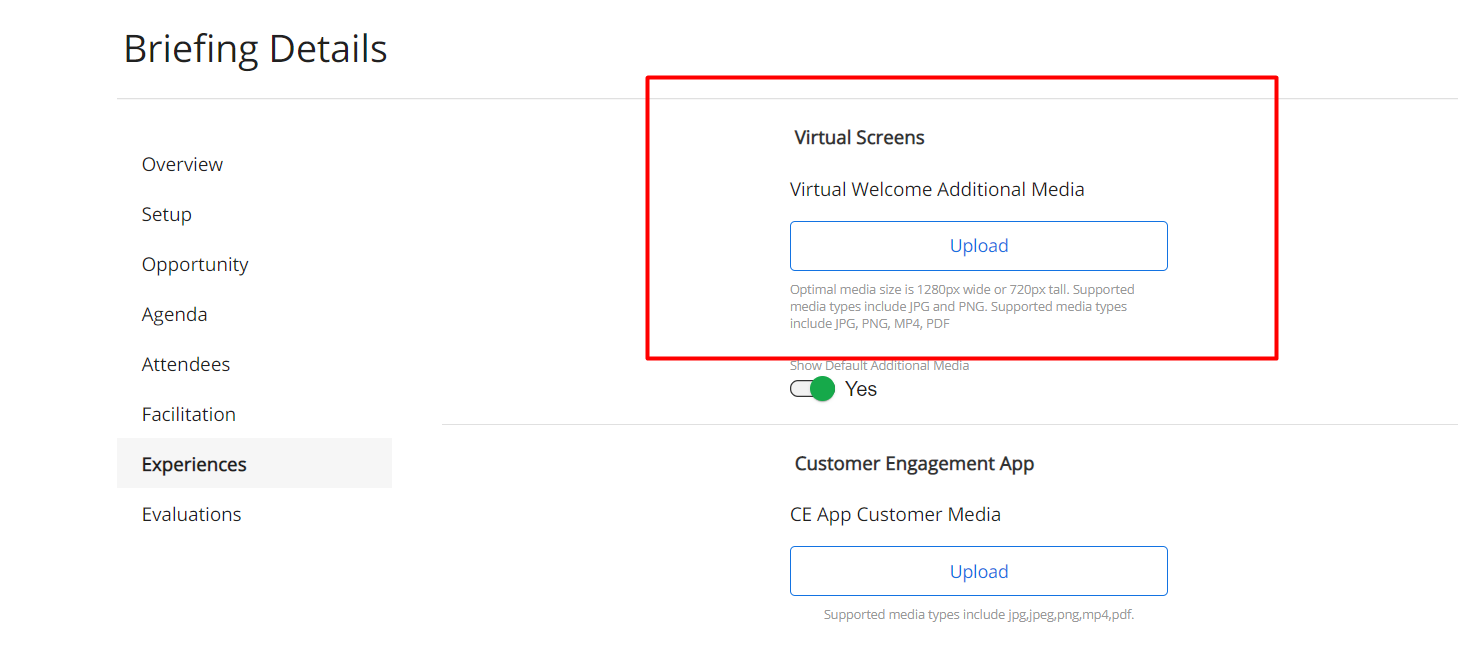Image resolution: width=1458 pixels, height=658 pixels.
Task: Click Upload for Virtual Welcome Additional Media
Action: point(978,246)
